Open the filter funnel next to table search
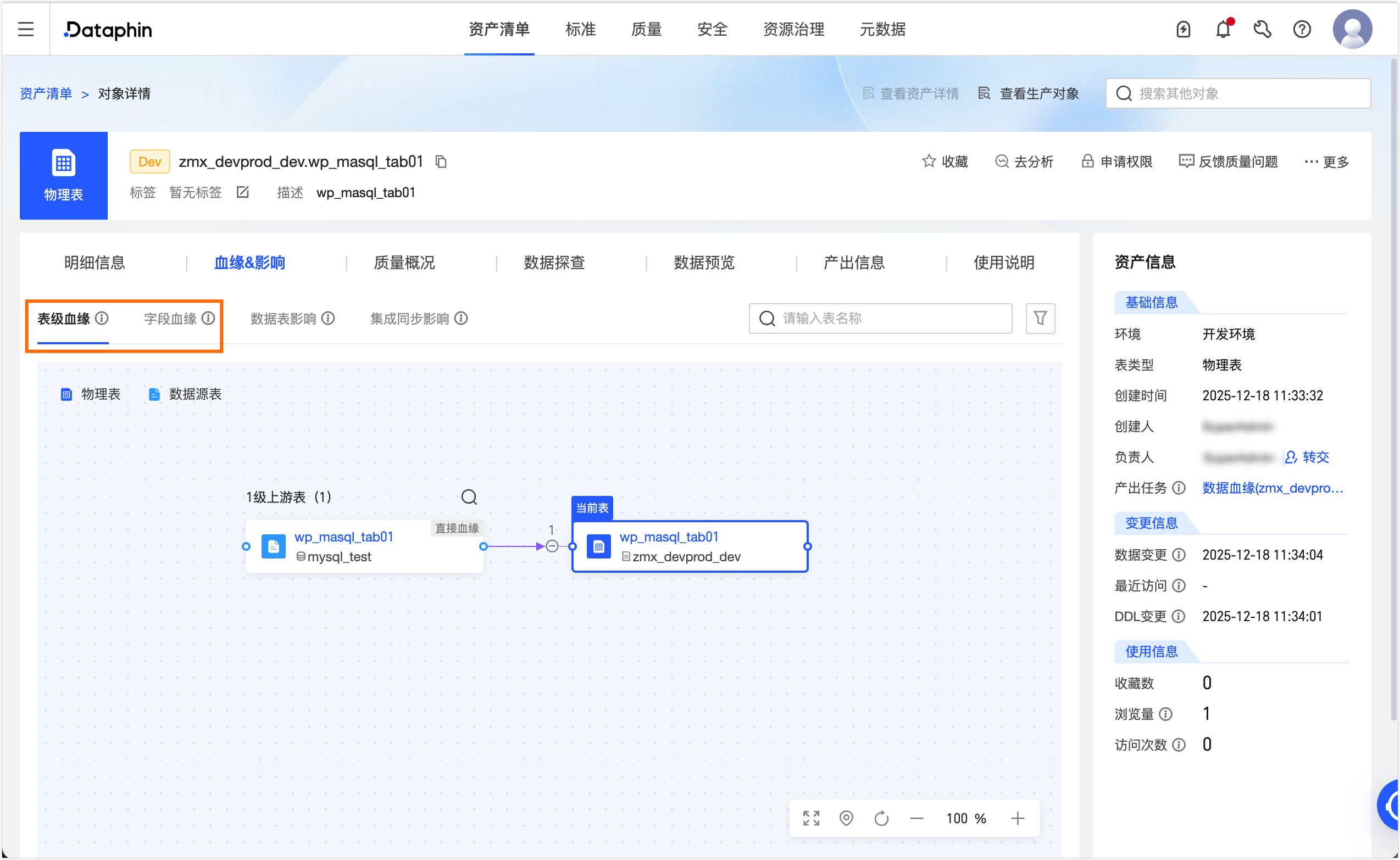The image size is (1400, 860). coord(1040,319)
